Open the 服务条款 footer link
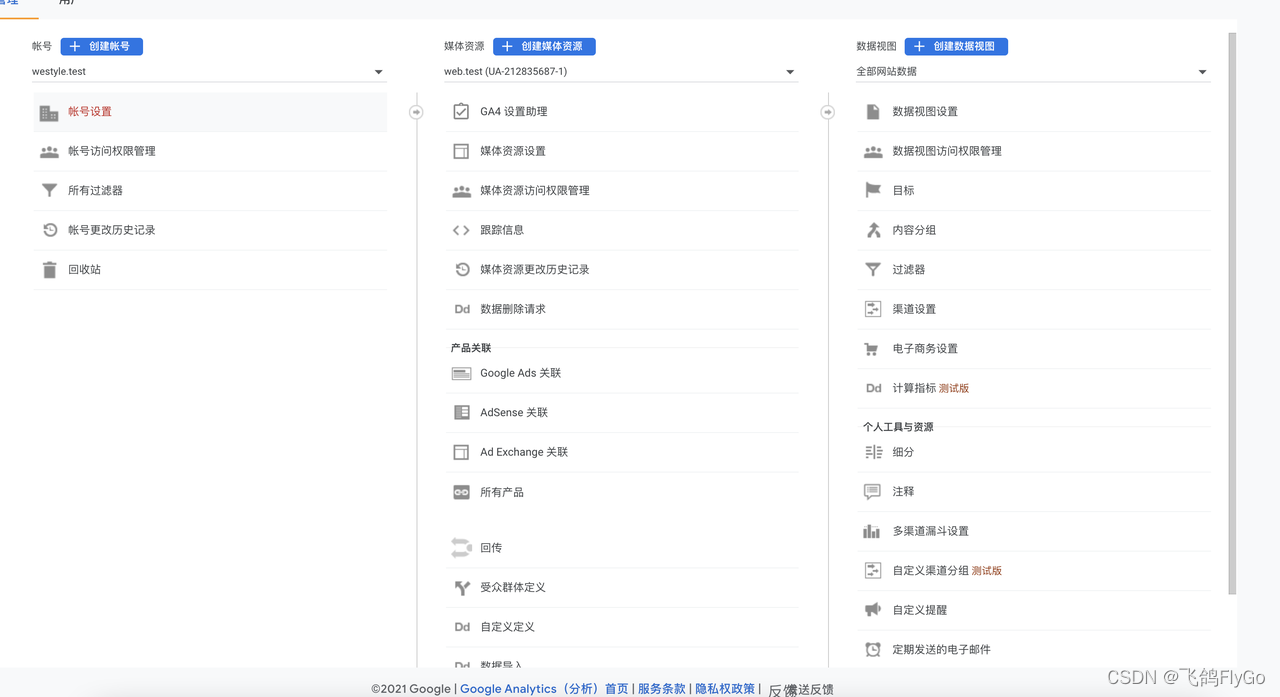1280x697 pixels. (x=662, y=689)
